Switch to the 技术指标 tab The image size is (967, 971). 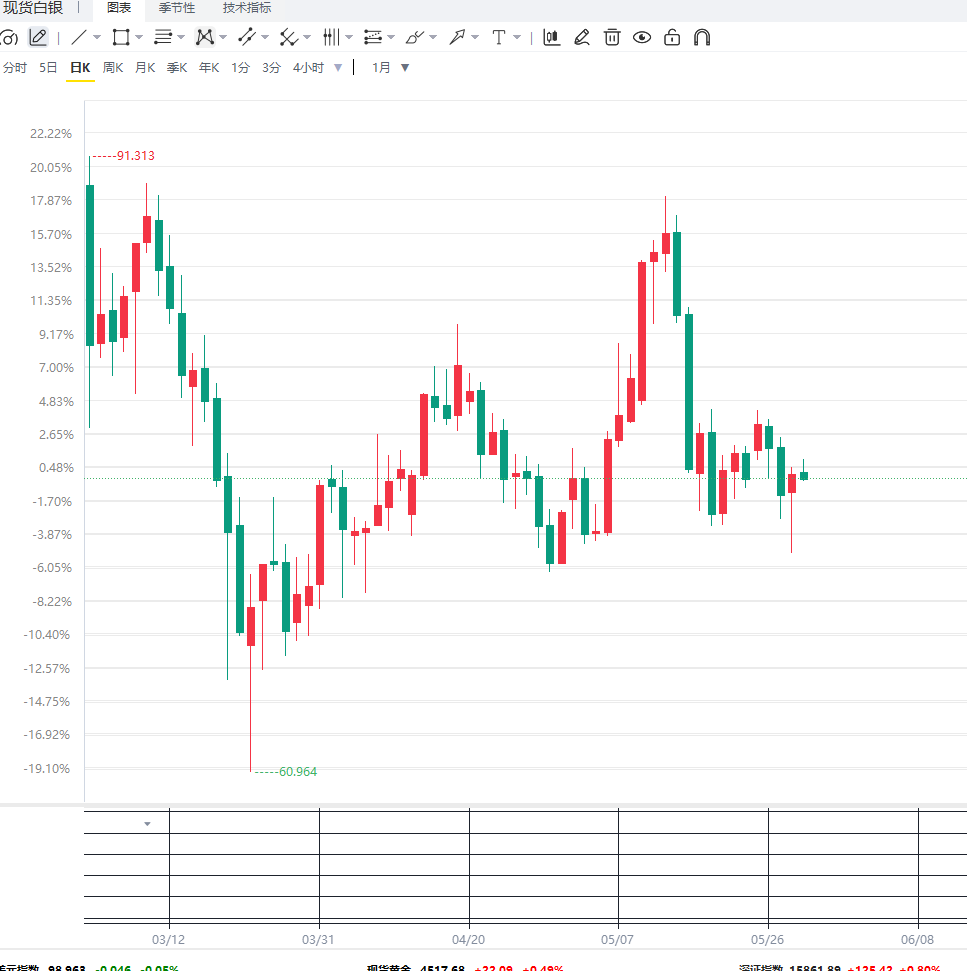pyautogui.click(x=247, y=8)
